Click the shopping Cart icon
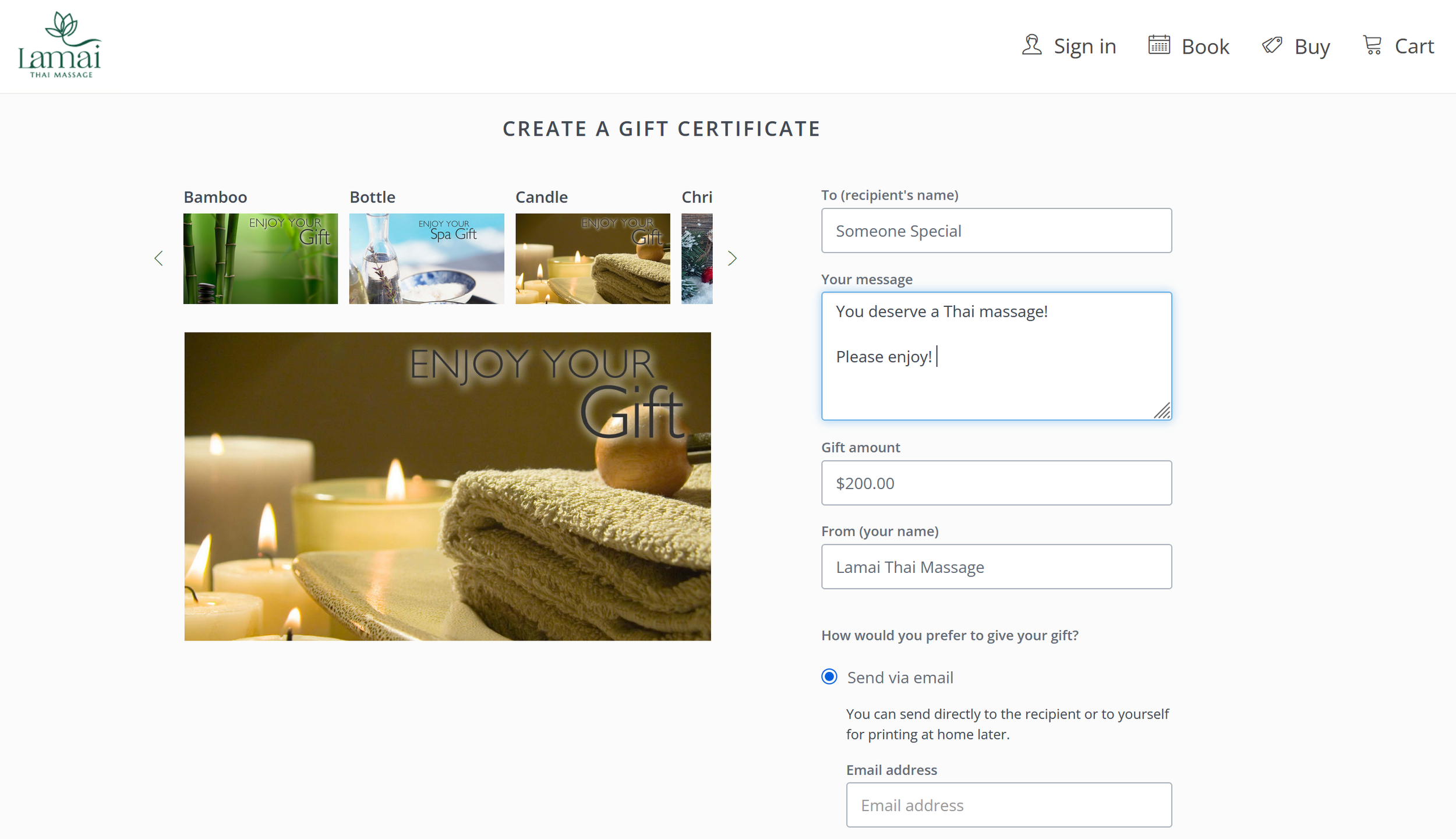Viewport: 1456px width, 839px height. point(1372,45)
